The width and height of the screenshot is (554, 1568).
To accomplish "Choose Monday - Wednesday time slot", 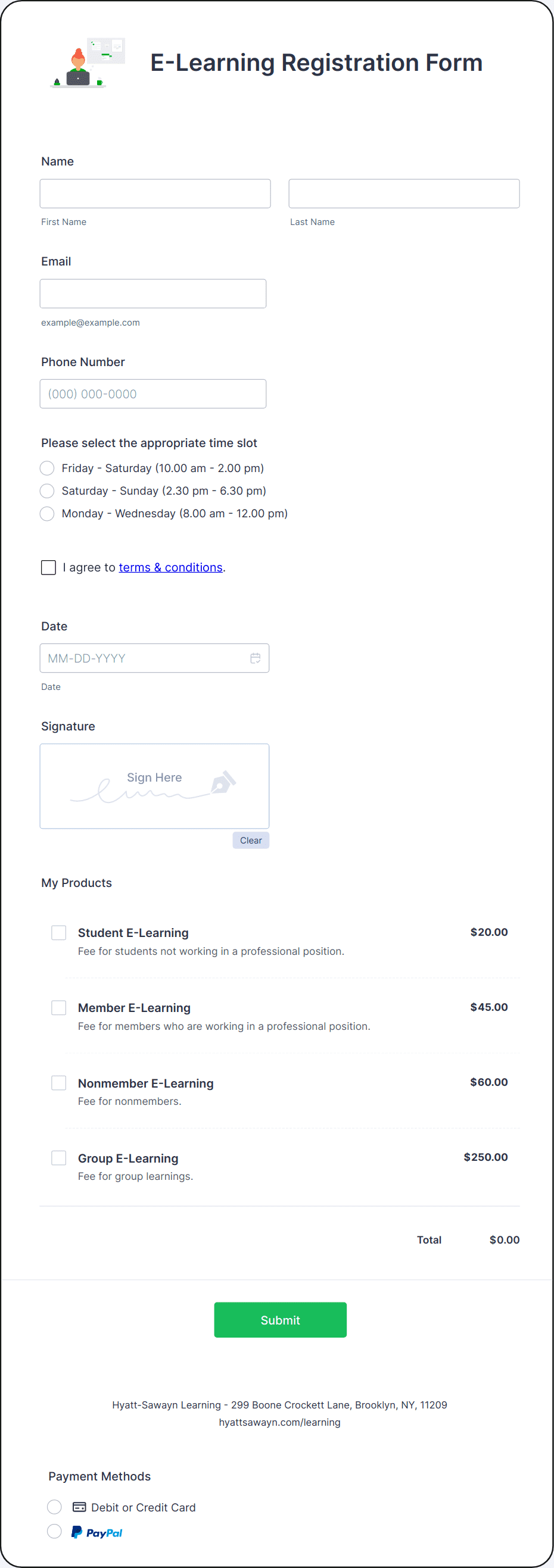I will pos(47,514).
